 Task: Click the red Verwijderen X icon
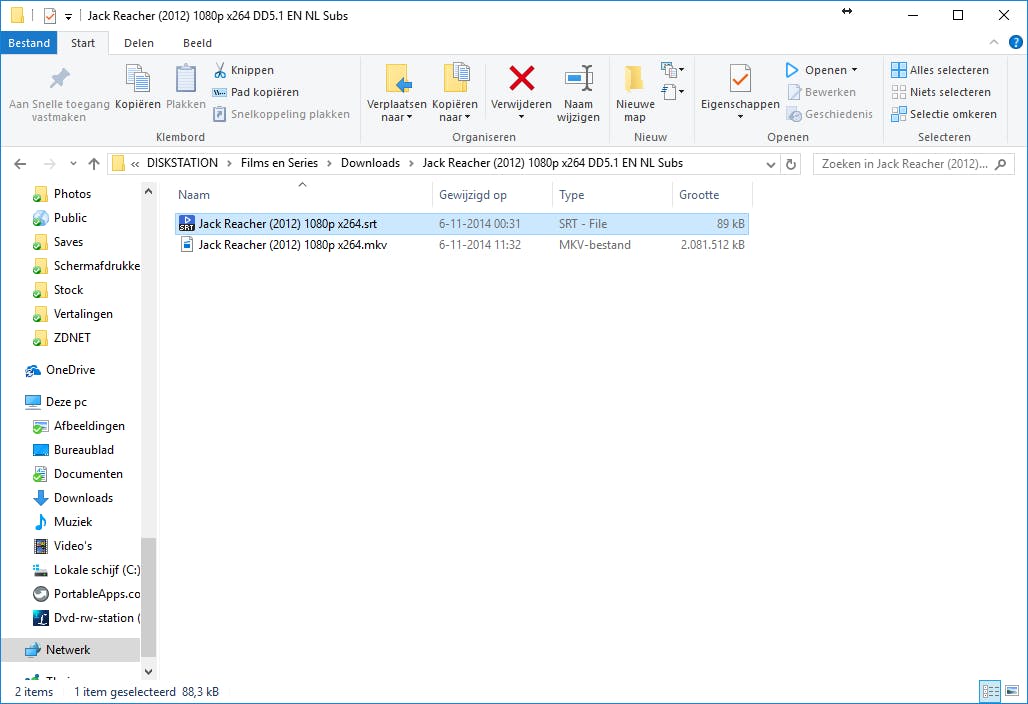pos(522,78)
